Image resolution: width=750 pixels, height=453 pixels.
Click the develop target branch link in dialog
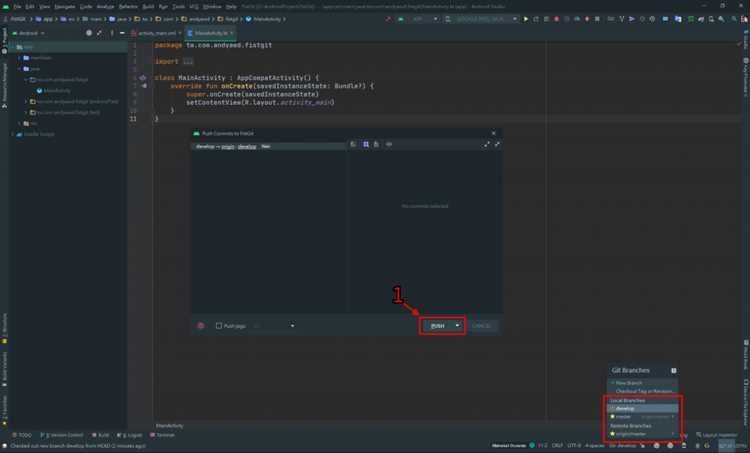(247, 146)
